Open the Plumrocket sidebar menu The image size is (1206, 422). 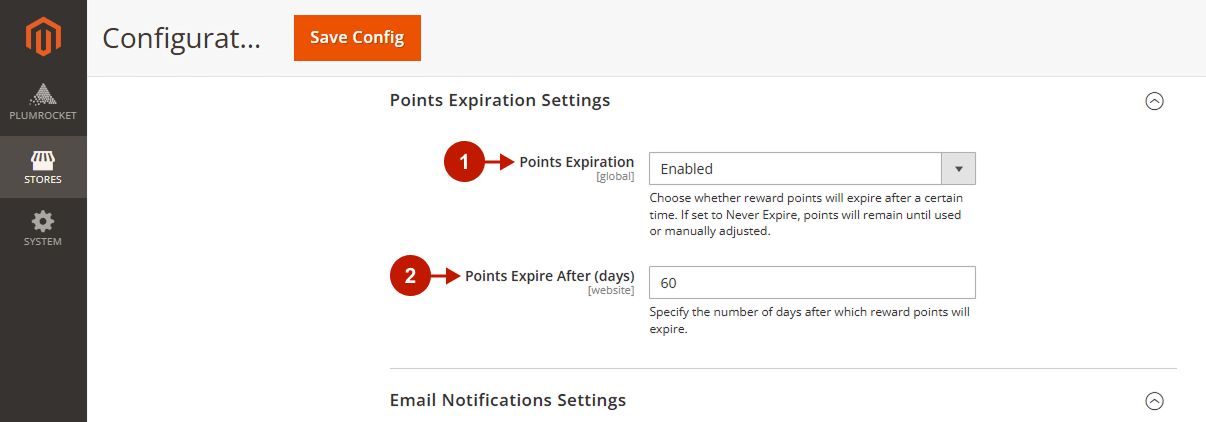(43, 102)
